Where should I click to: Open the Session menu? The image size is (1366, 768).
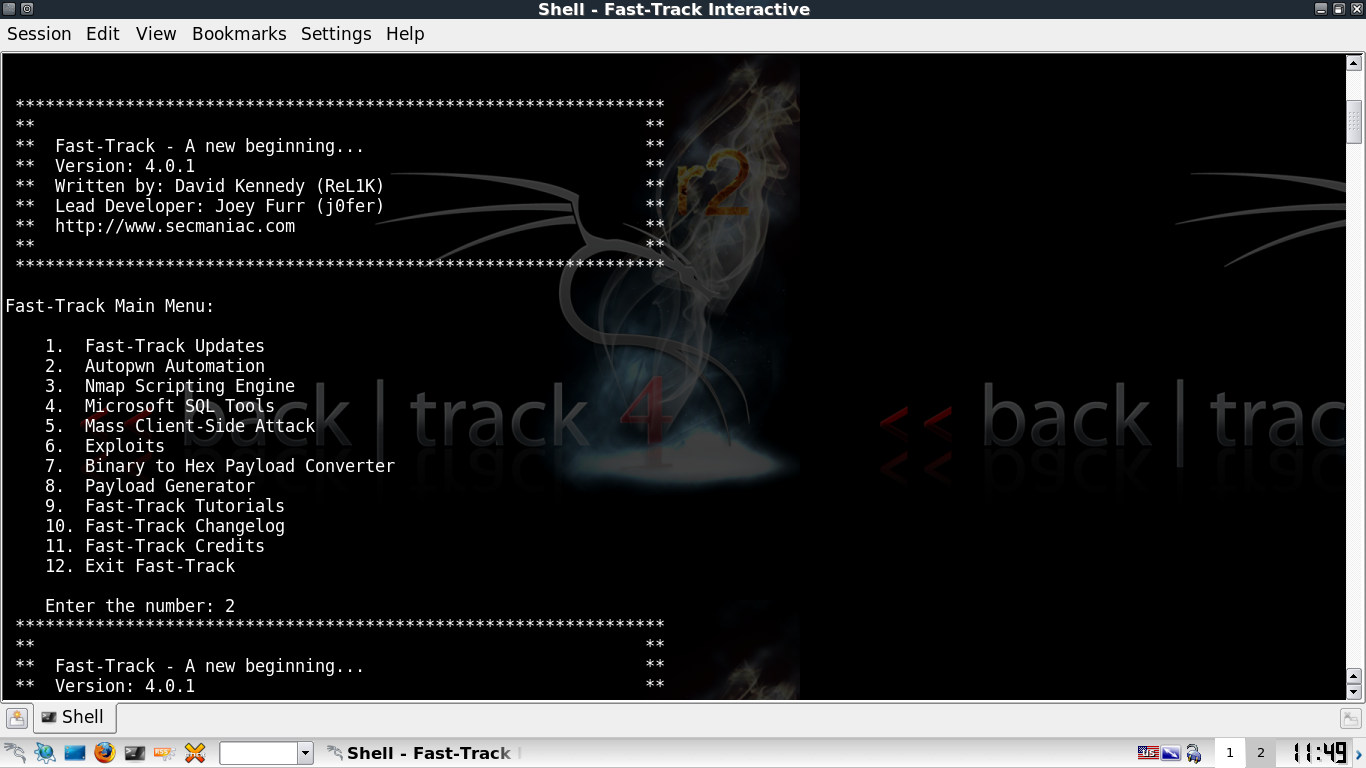(x=39, y=34)
